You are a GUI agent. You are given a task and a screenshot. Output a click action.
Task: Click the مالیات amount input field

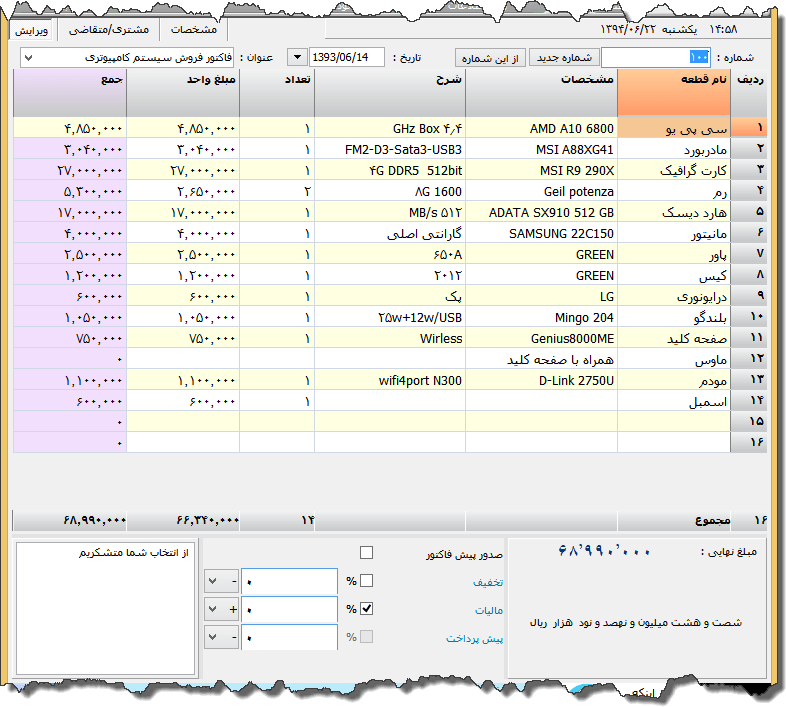(289, 609)
